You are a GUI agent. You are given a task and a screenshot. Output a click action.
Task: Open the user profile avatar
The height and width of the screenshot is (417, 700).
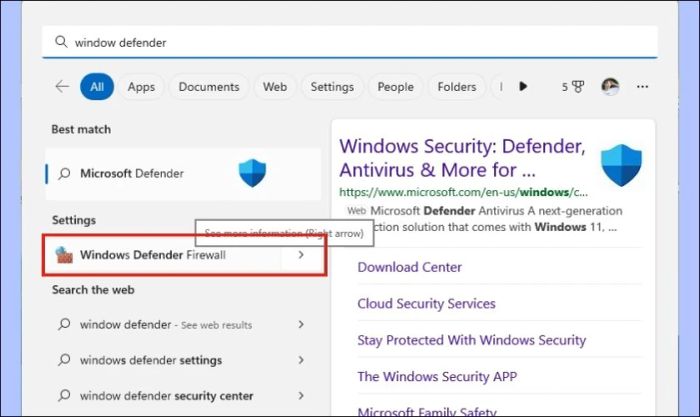610,86
